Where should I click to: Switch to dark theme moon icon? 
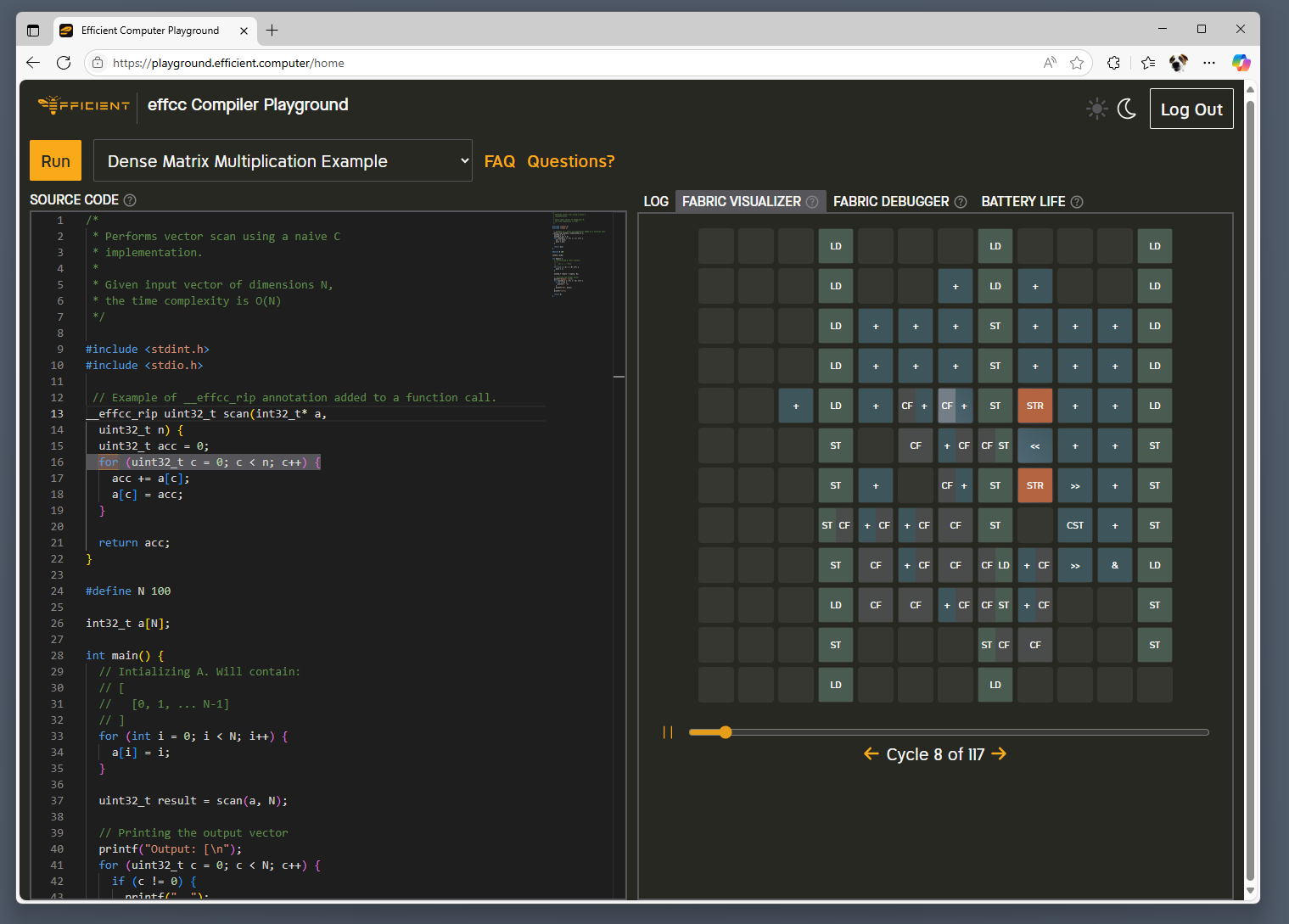(x=1127, y=109)
